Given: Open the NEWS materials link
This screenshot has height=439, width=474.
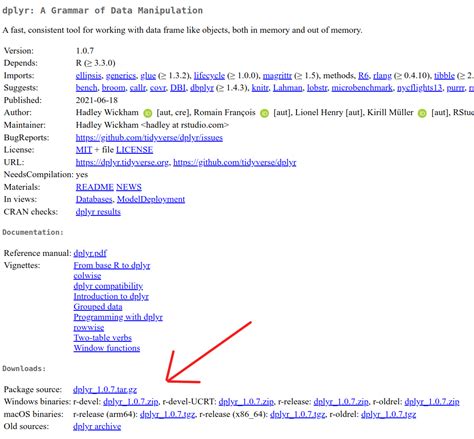Looking at the screenshot, I should click(129, 187).
